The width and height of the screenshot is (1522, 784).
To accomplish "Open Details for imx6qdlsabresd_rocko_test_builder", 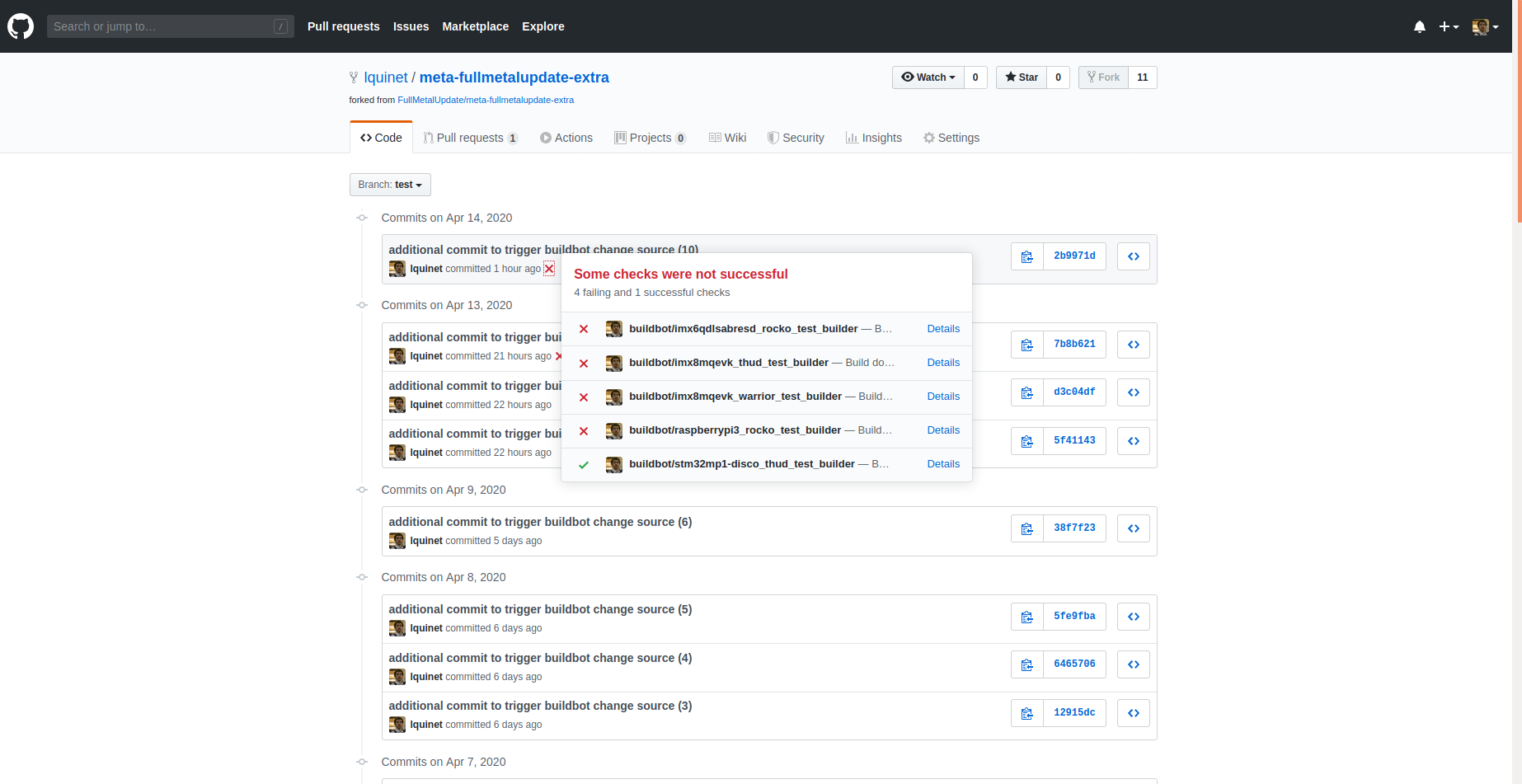I will (943, 329).
